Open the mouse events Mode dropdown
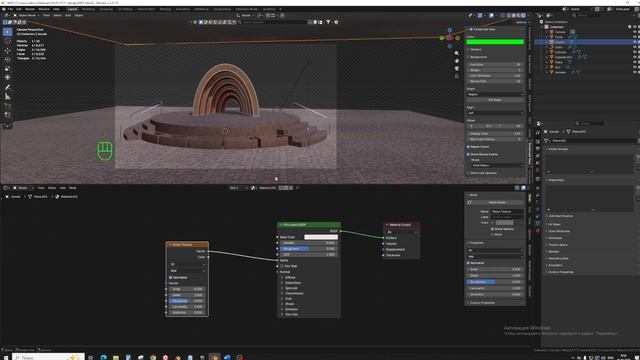This screenshot has height=360, width=640. pyautogui.click(x=498, y=165)
